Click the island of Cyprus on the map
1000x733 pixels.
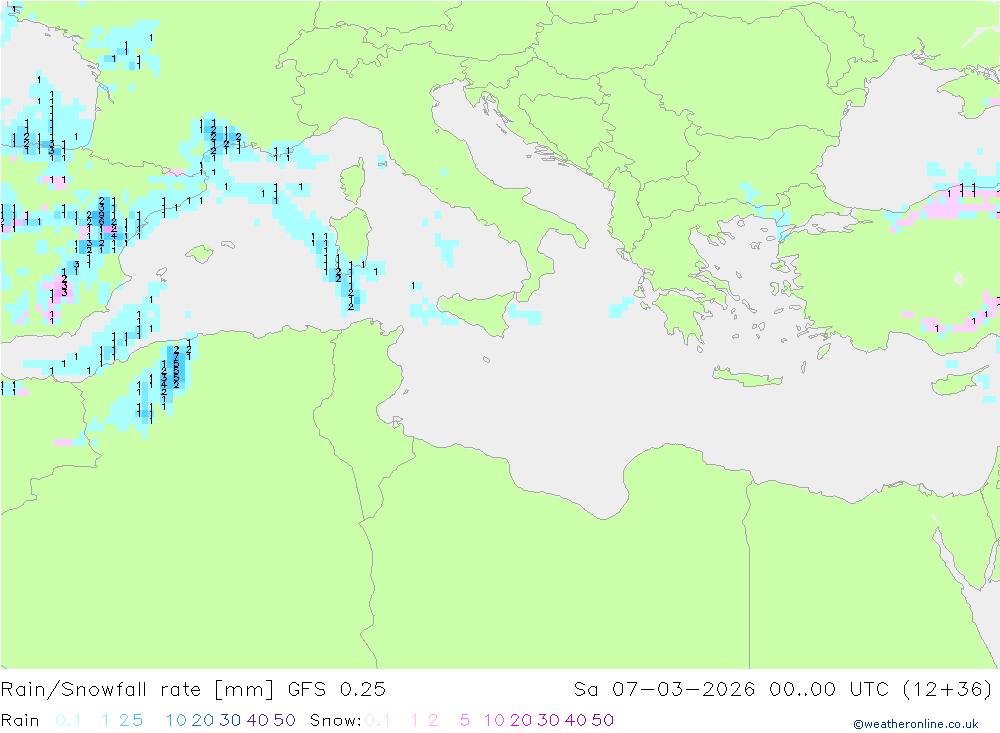[x=960, y=381]
